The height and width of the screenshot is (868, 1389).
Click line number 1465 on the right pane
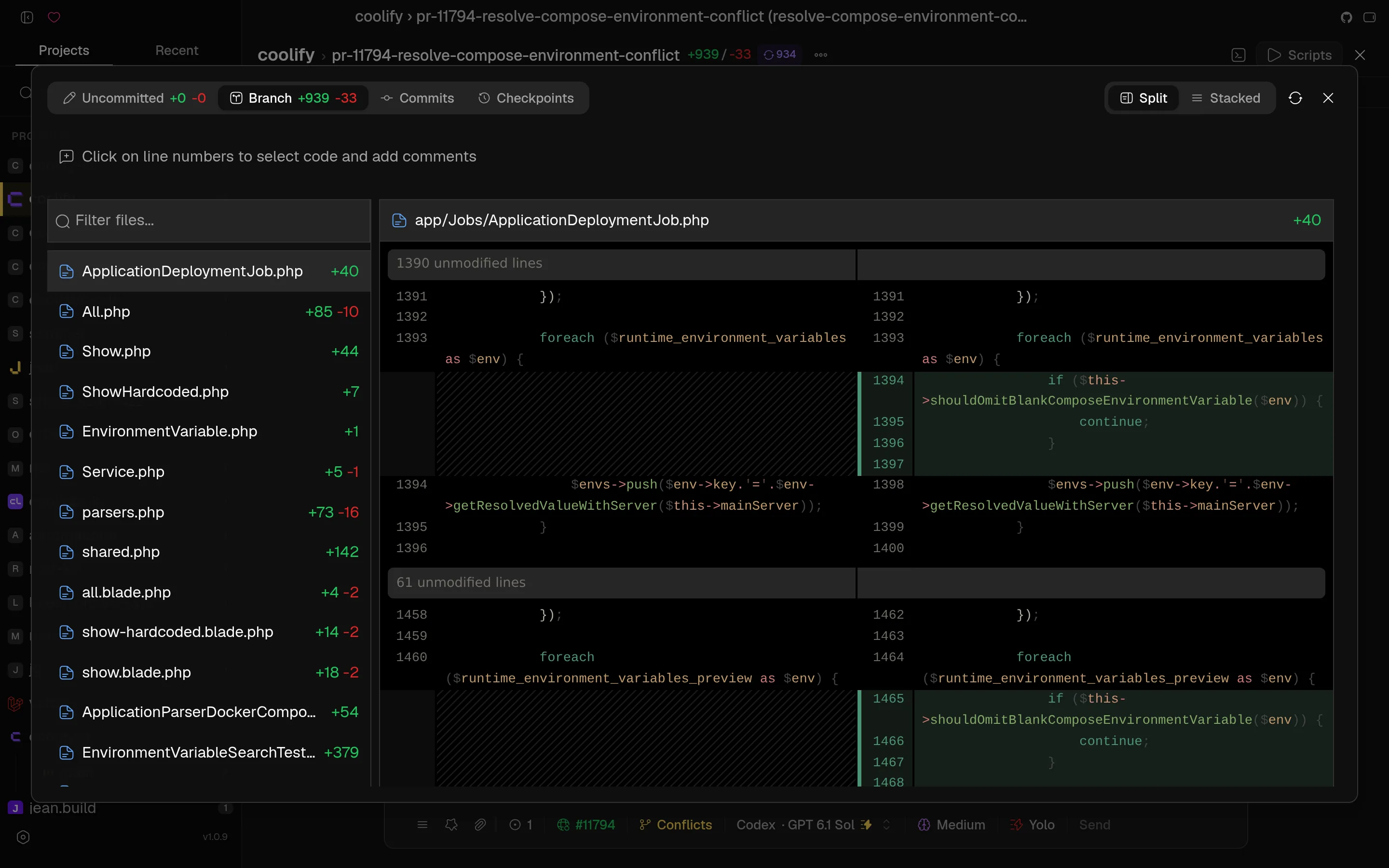888,699
